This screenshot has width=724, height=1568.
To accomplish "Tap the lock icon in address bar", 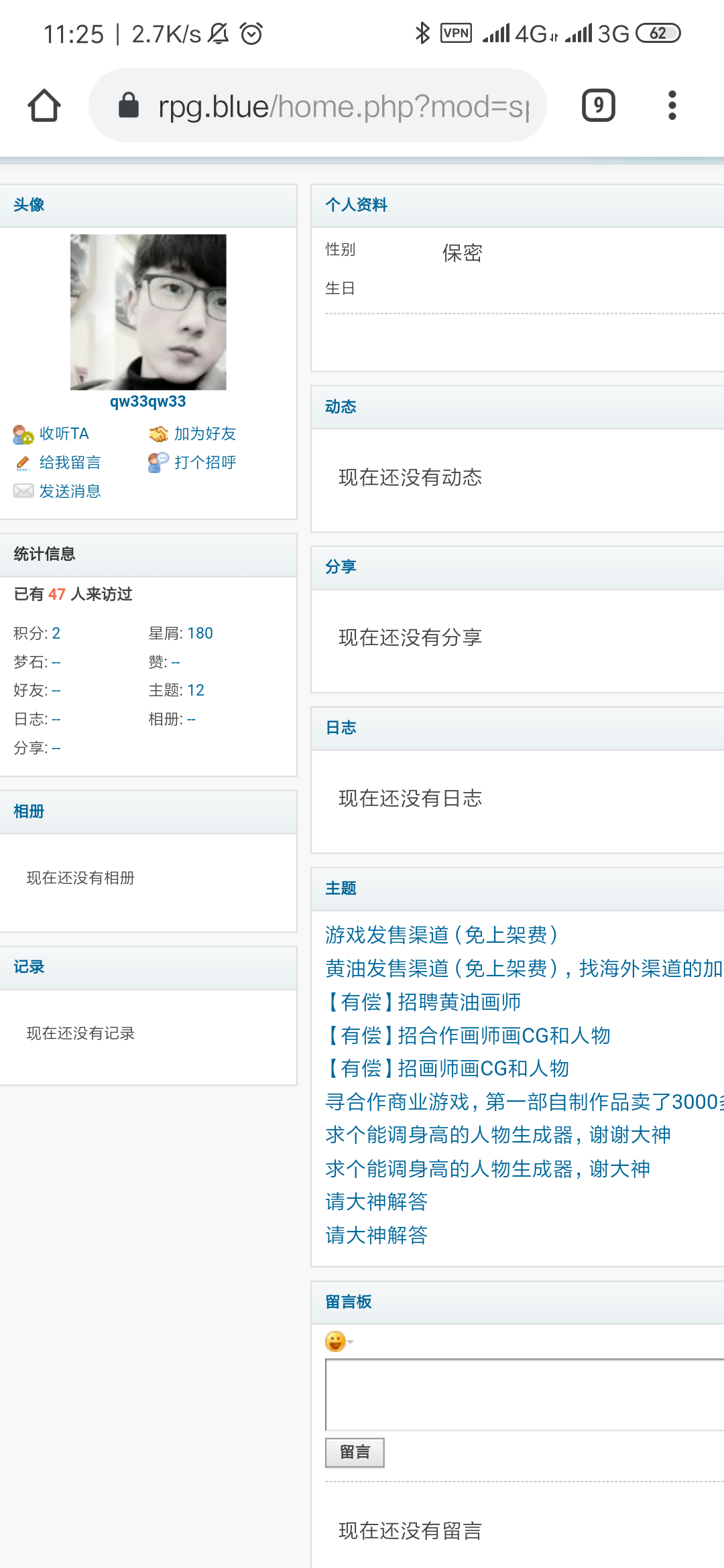I will (128, 105).
